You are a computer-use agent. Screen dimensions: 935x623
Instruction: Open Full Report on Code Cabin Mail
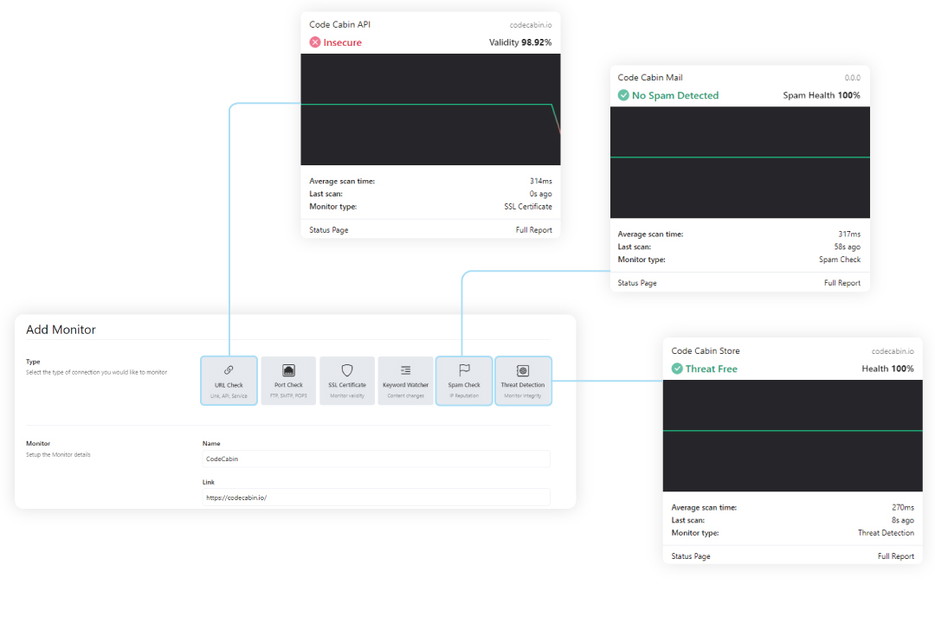(x=843, y=282)
